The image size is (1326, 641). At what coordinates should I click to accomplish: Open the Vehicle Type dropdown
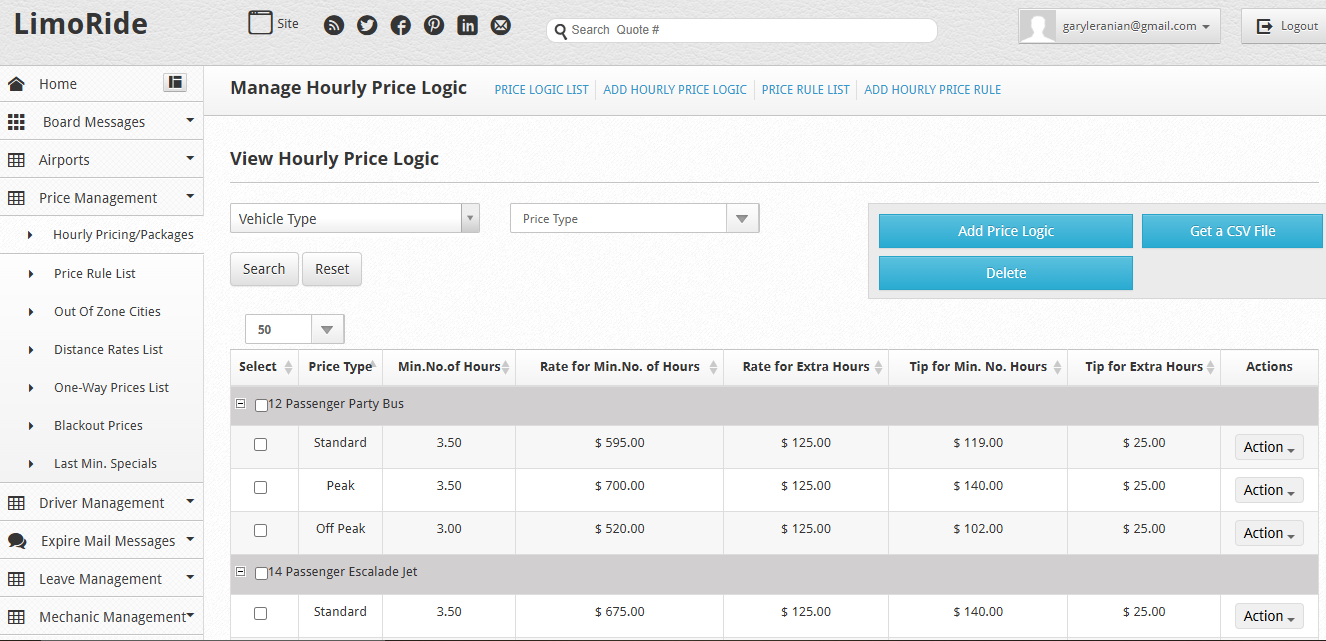[354, 219]
